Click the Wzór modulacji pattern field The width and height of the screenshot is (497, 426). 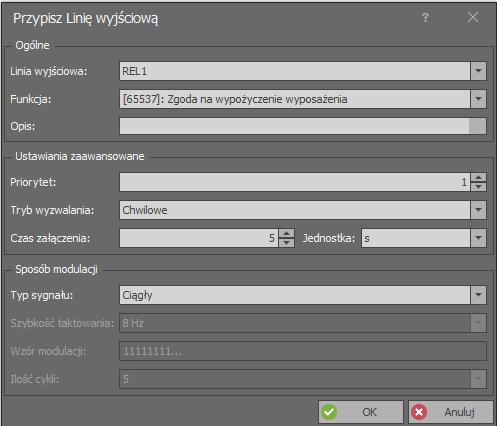coord(303,351)
